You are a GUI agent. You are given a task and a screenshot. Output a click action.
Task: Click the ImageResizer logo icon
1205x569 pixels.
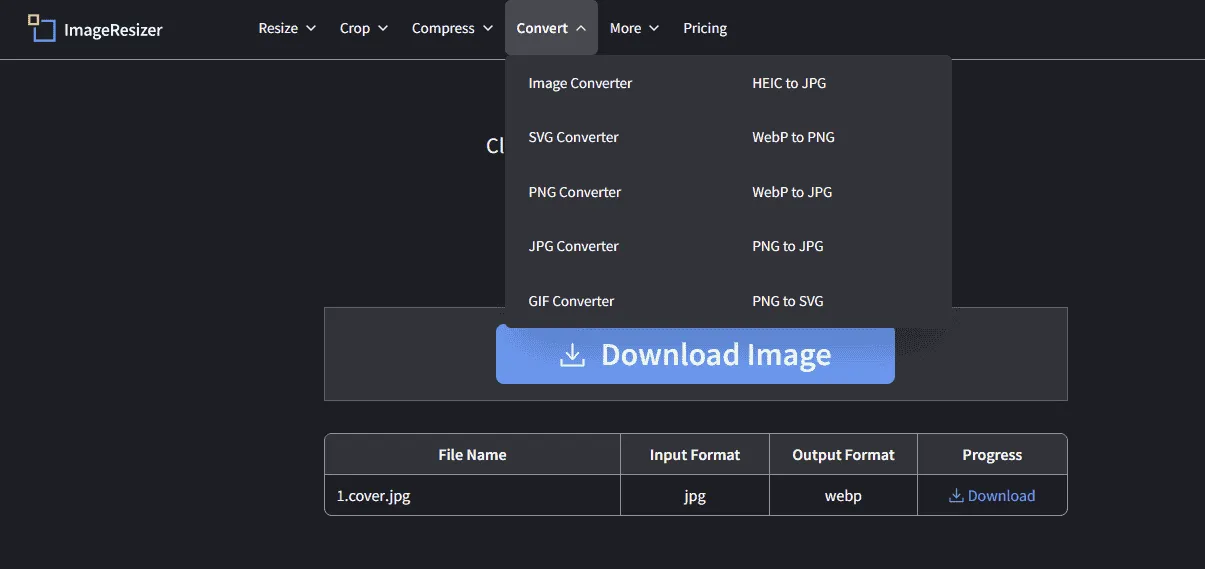pyautogui.click(x=41, y=28)
